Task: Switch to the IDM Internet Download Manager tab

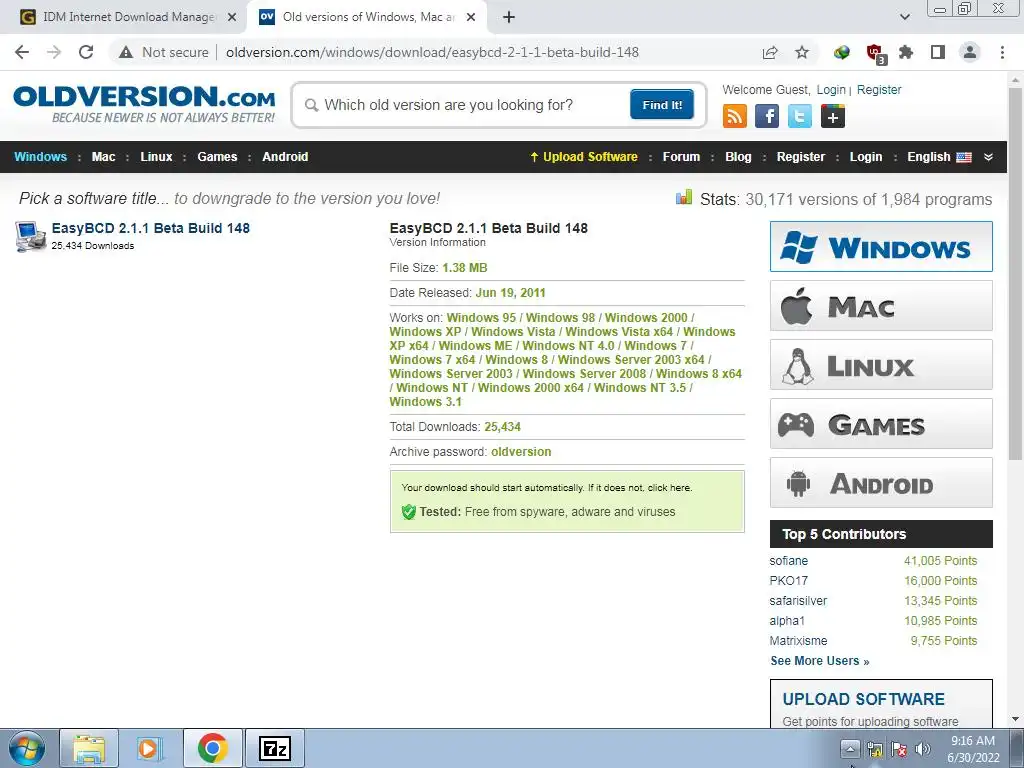Action: pyautogui.click(x=128, y=17)
